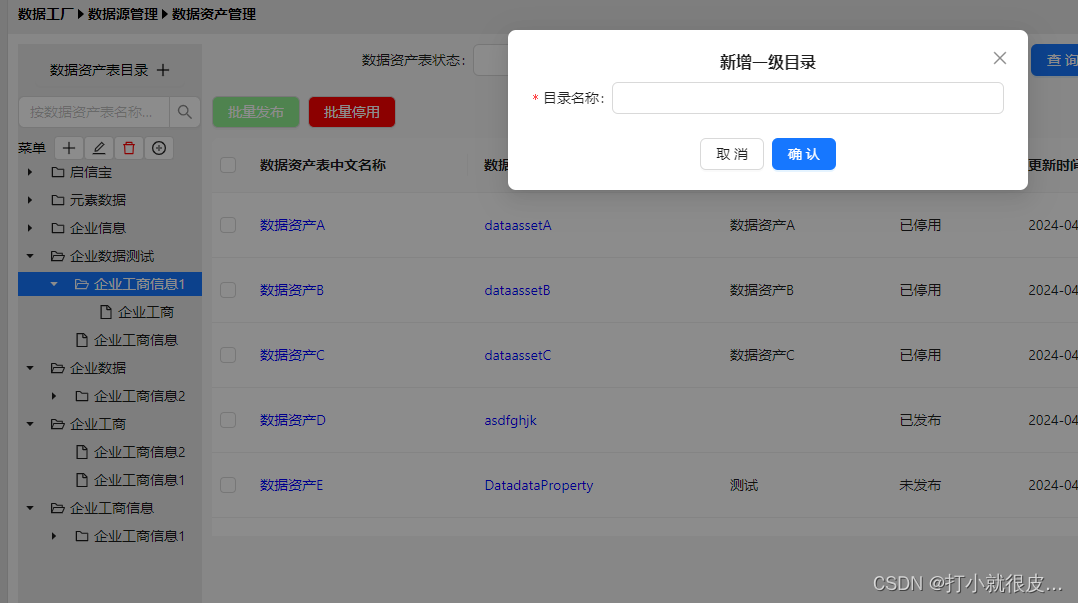1078x603 pixels.
Task: Click folder icon of 企业信息
Action: tap(58, 228)
